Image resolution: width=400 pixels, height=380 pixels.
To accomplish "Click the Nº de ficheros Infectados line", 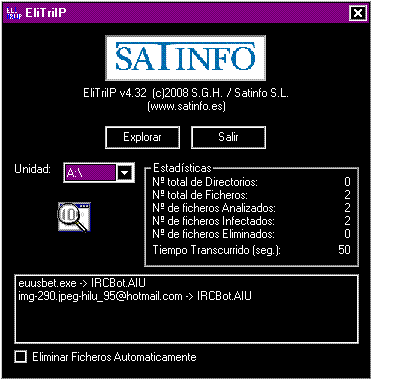I will [x=251, y=221].
